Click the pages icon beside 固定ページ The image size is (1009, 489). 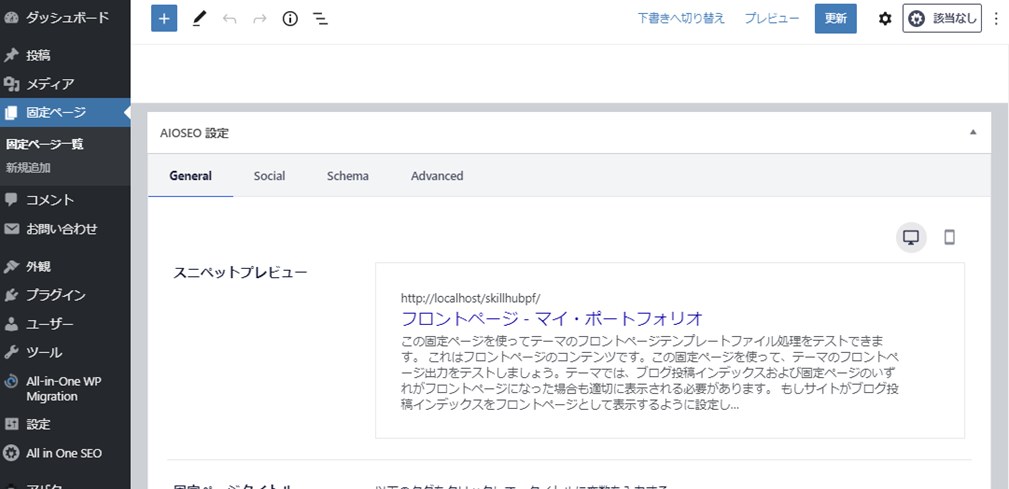point(11,113)
